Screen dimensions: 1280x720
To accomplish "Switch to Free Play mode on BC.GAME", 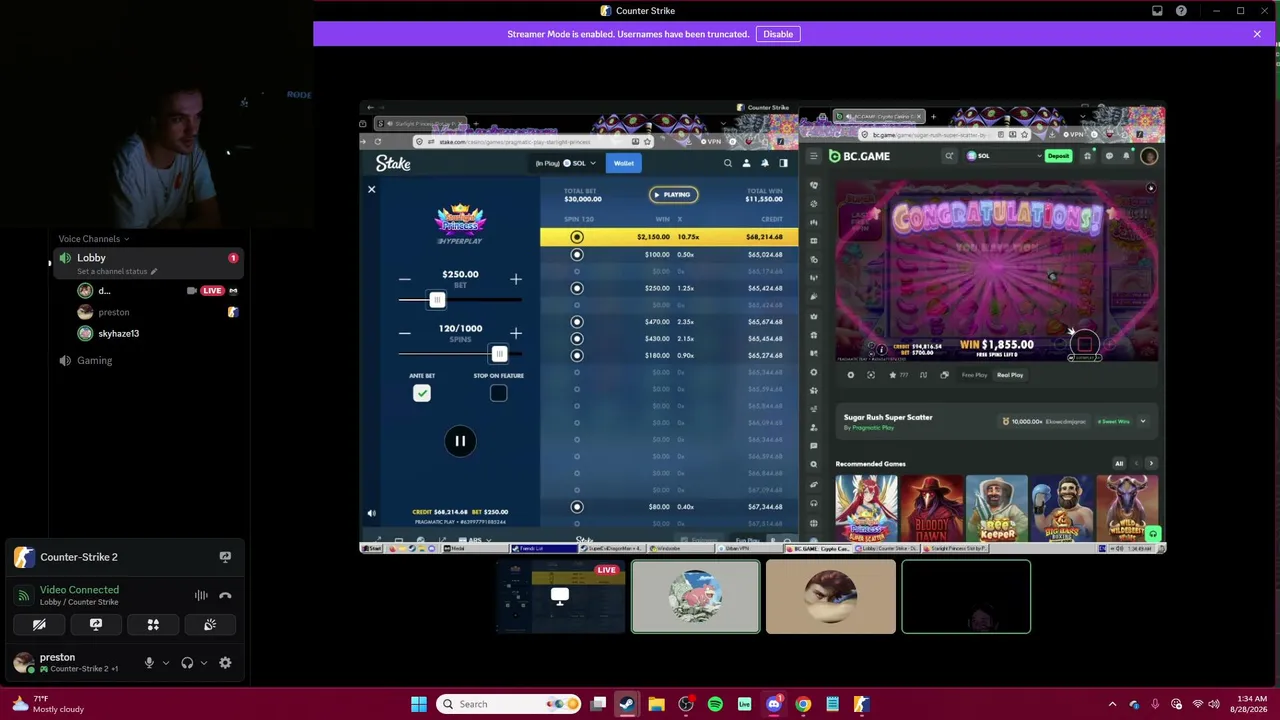I will pos(974,375).
